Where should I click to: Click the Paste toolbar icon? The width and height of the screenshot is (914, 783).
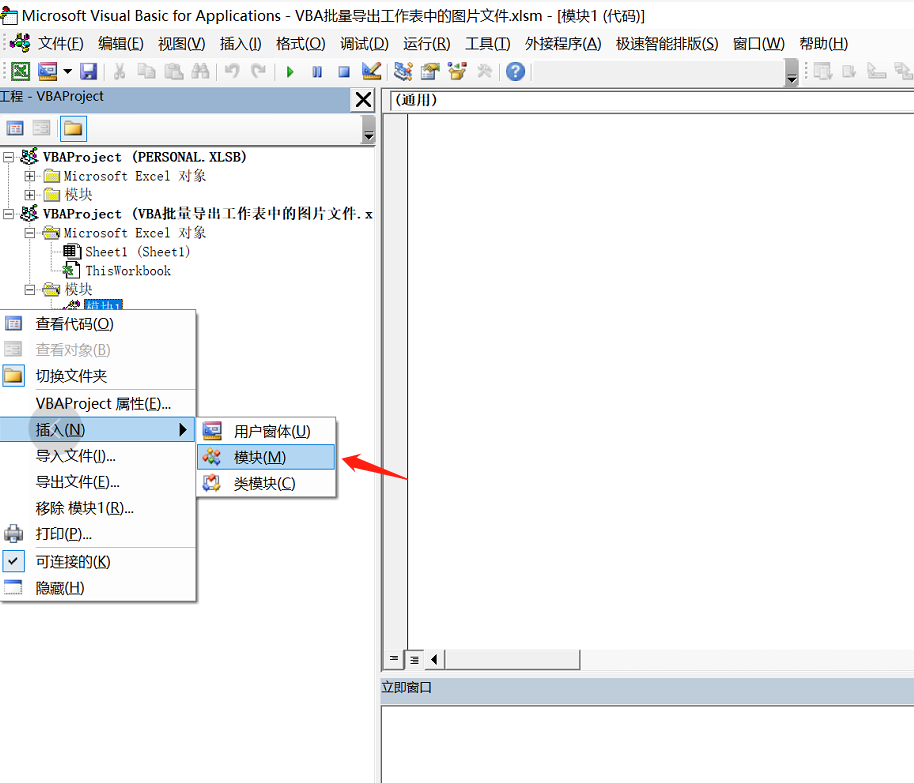coord(173,72)
